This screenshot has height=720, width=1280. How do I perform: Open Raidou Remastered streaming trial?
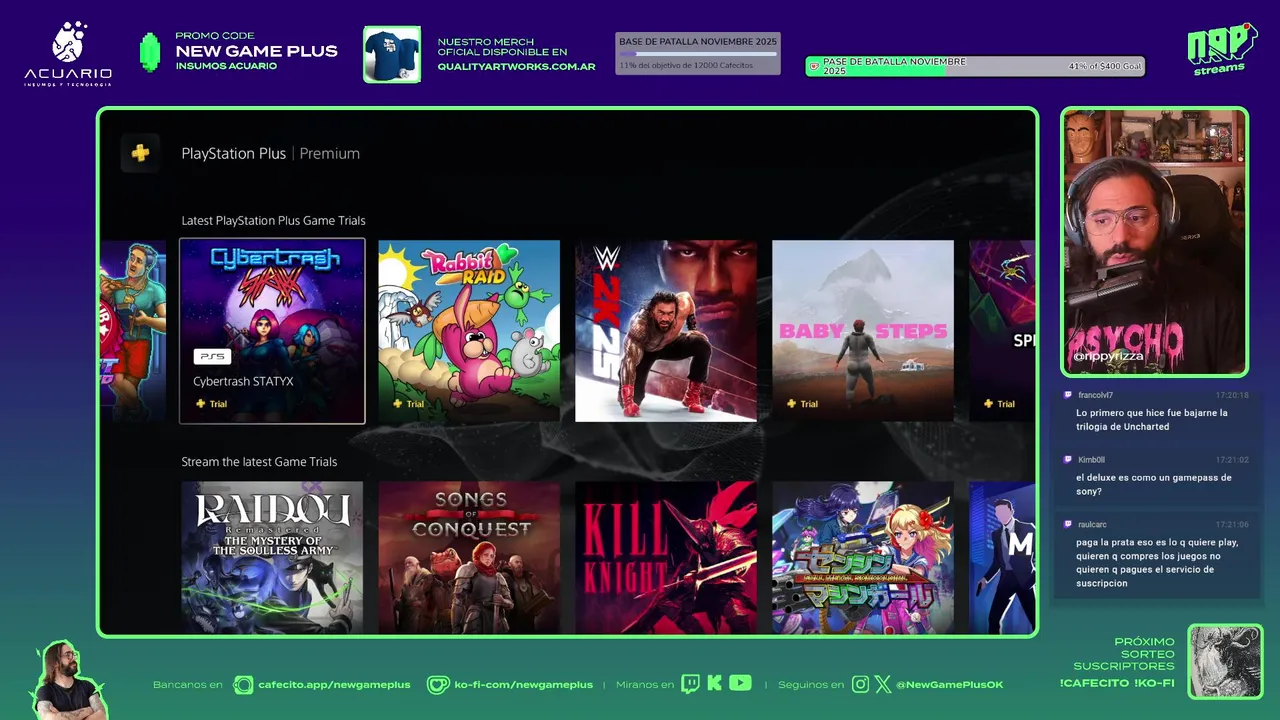(272, 557)
